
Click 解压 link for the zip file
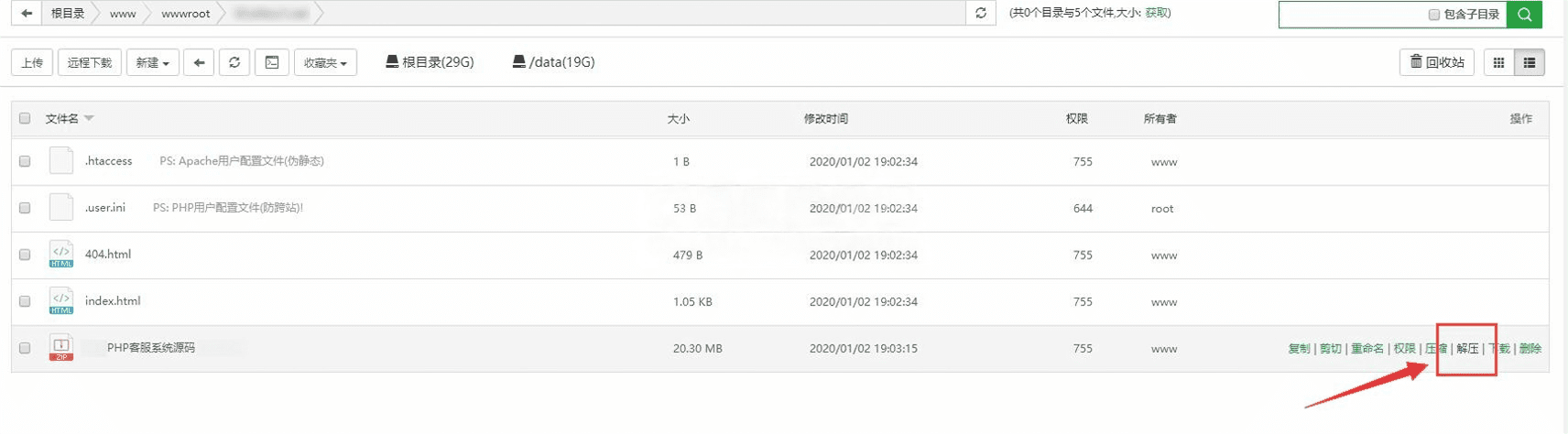(1467, 348)
